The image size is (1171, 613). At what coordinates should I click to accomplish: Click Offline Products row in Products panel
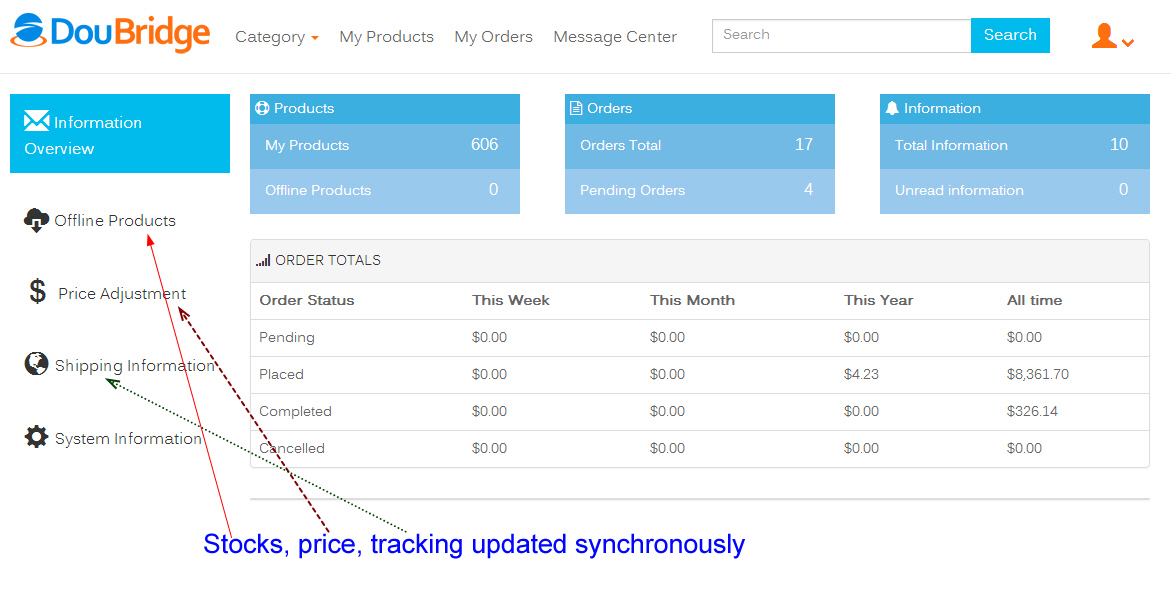tap(385, 191)
